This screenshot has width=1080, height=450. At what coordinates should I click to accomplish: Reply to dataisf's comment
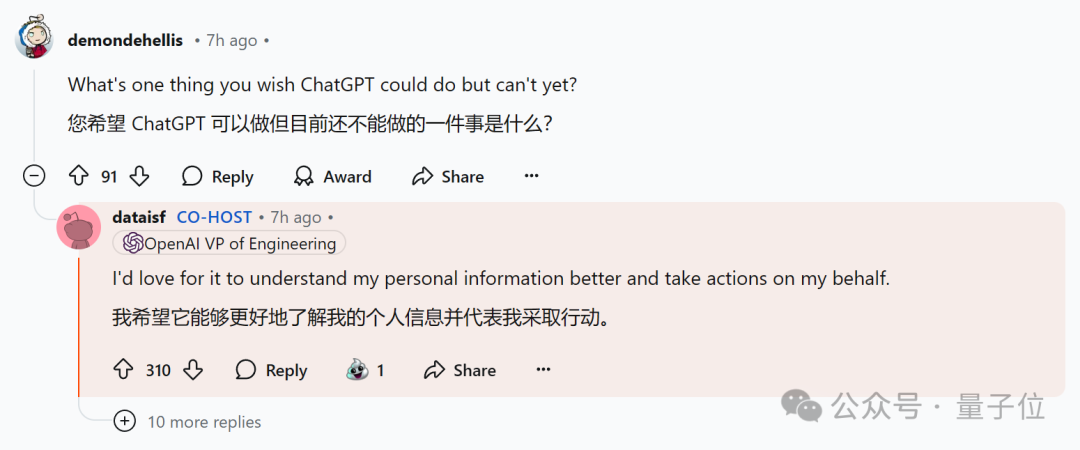pyautogui.click(x=271, y=370)
